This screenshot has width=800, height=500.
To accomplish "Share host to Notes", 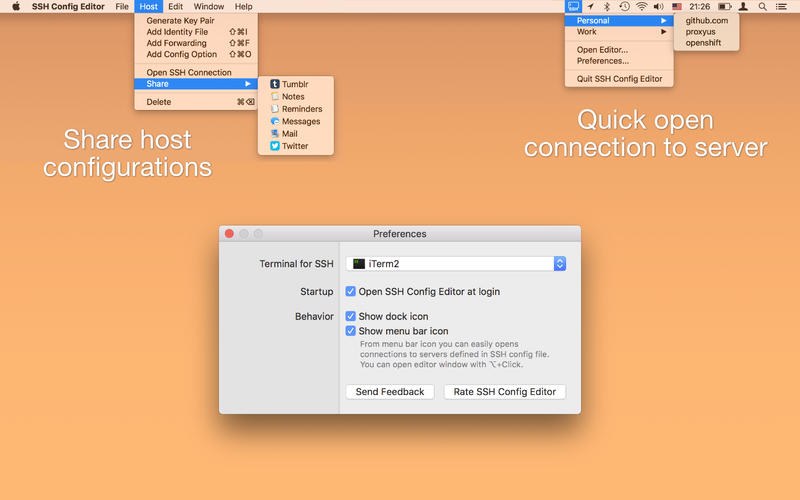I will [x=296, y=96].
